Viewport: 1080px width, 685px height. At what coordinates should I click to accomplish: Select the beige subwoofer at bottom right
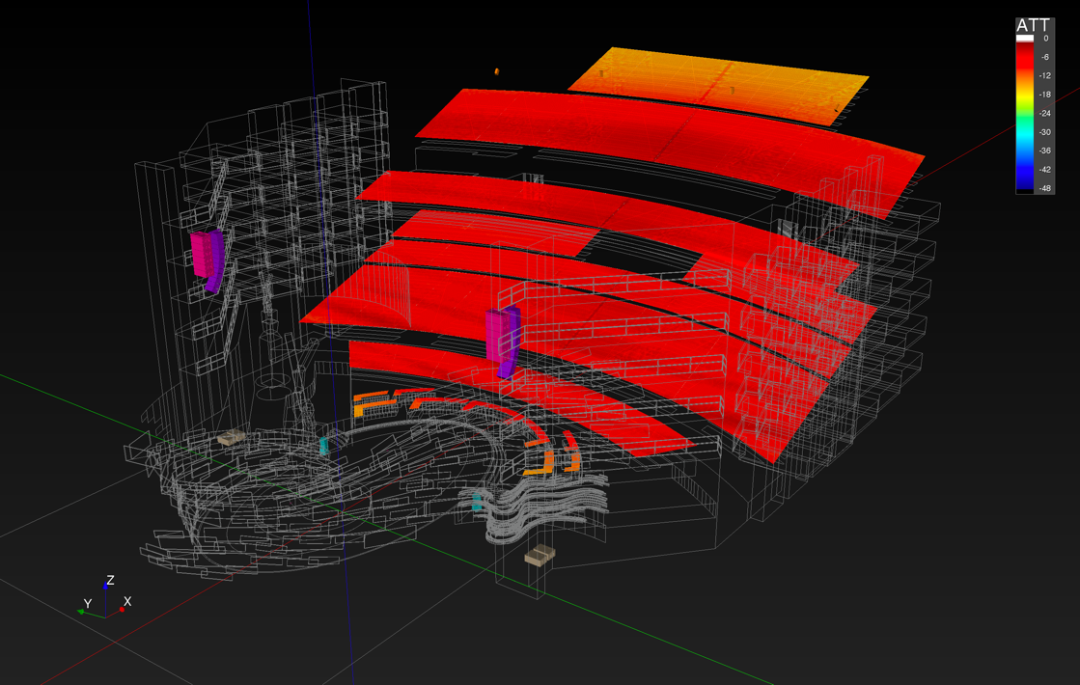click(x=540, y=554)
